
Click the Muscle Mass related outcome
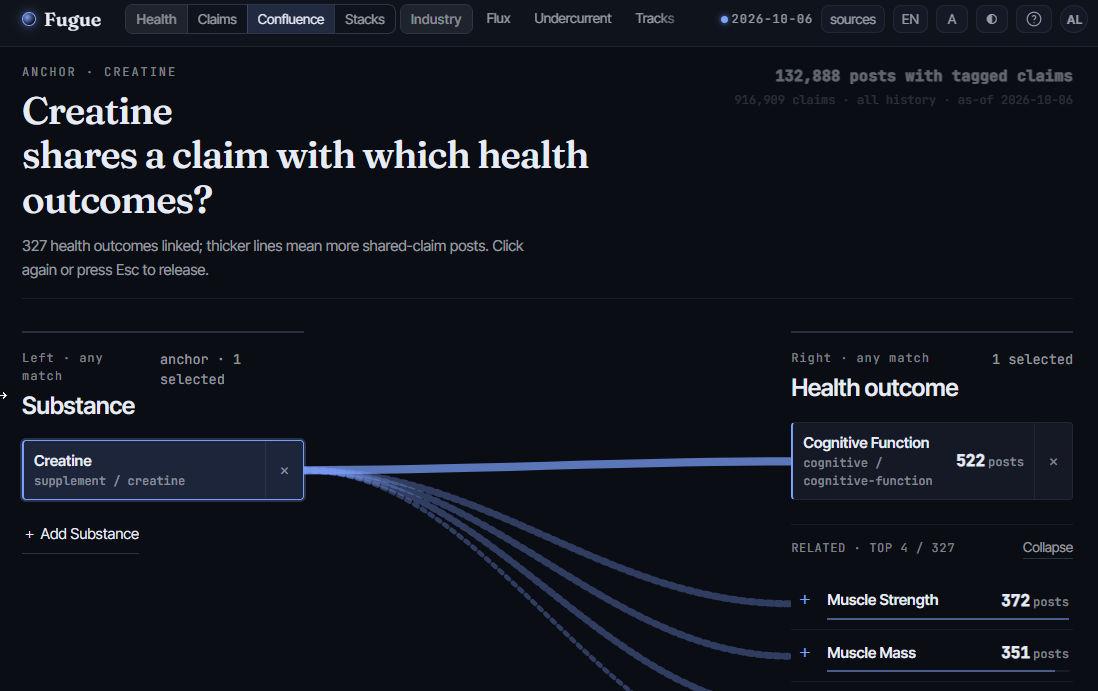tap(948, 653)
